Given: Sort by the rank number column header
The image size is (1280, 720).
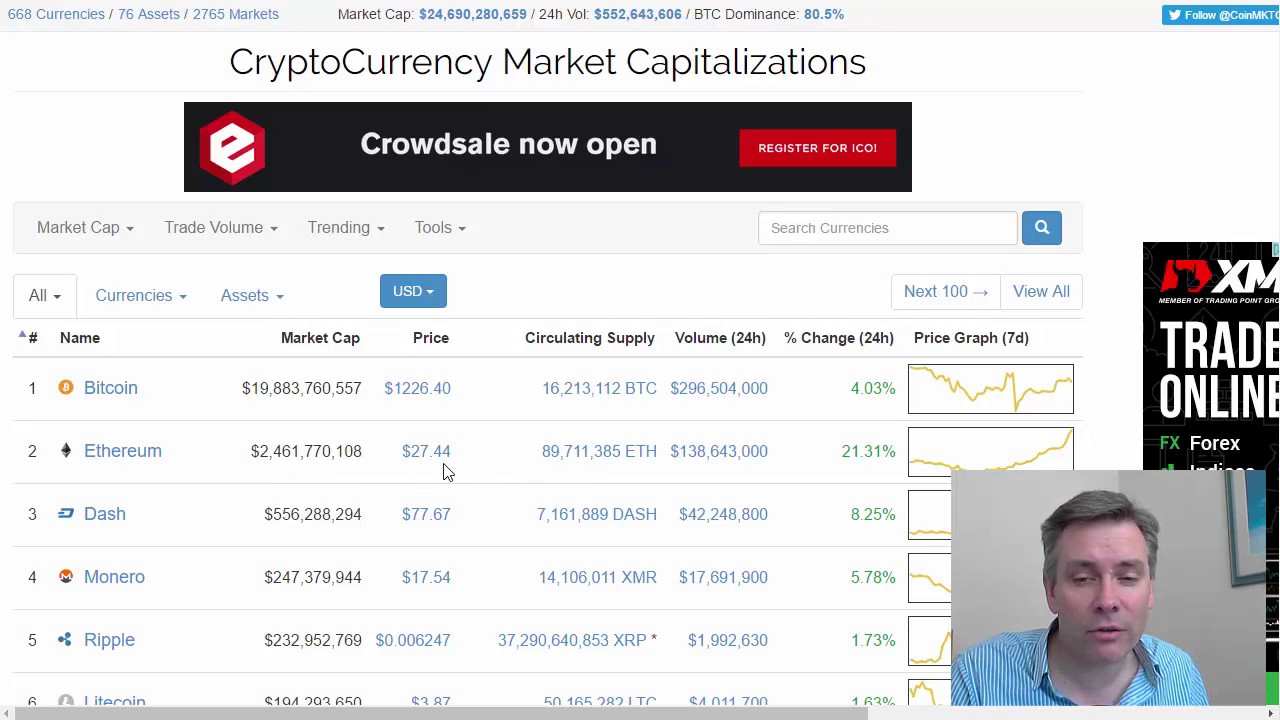Looking at the screenshot, I should click(32, 338).
